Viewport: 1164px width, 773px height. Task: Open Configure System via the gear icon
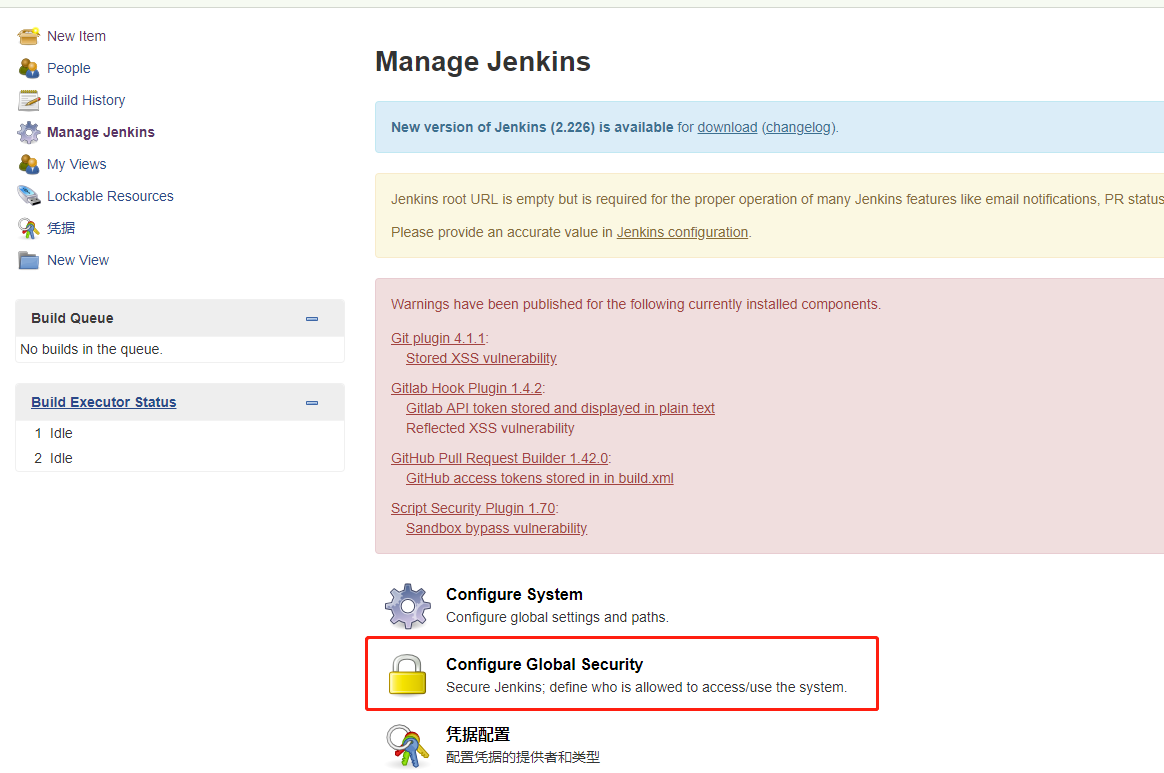coord(407,605)
